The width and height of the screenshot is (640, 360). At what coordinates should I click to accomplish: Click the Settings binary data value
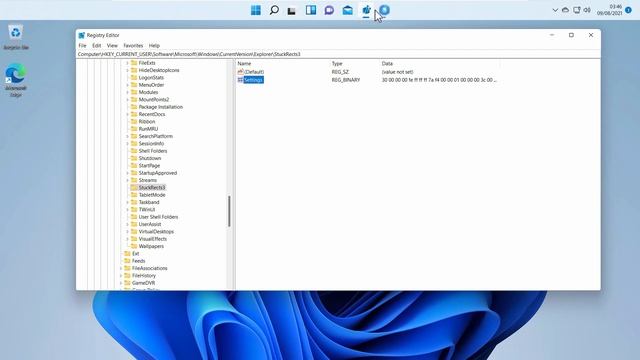439,80
